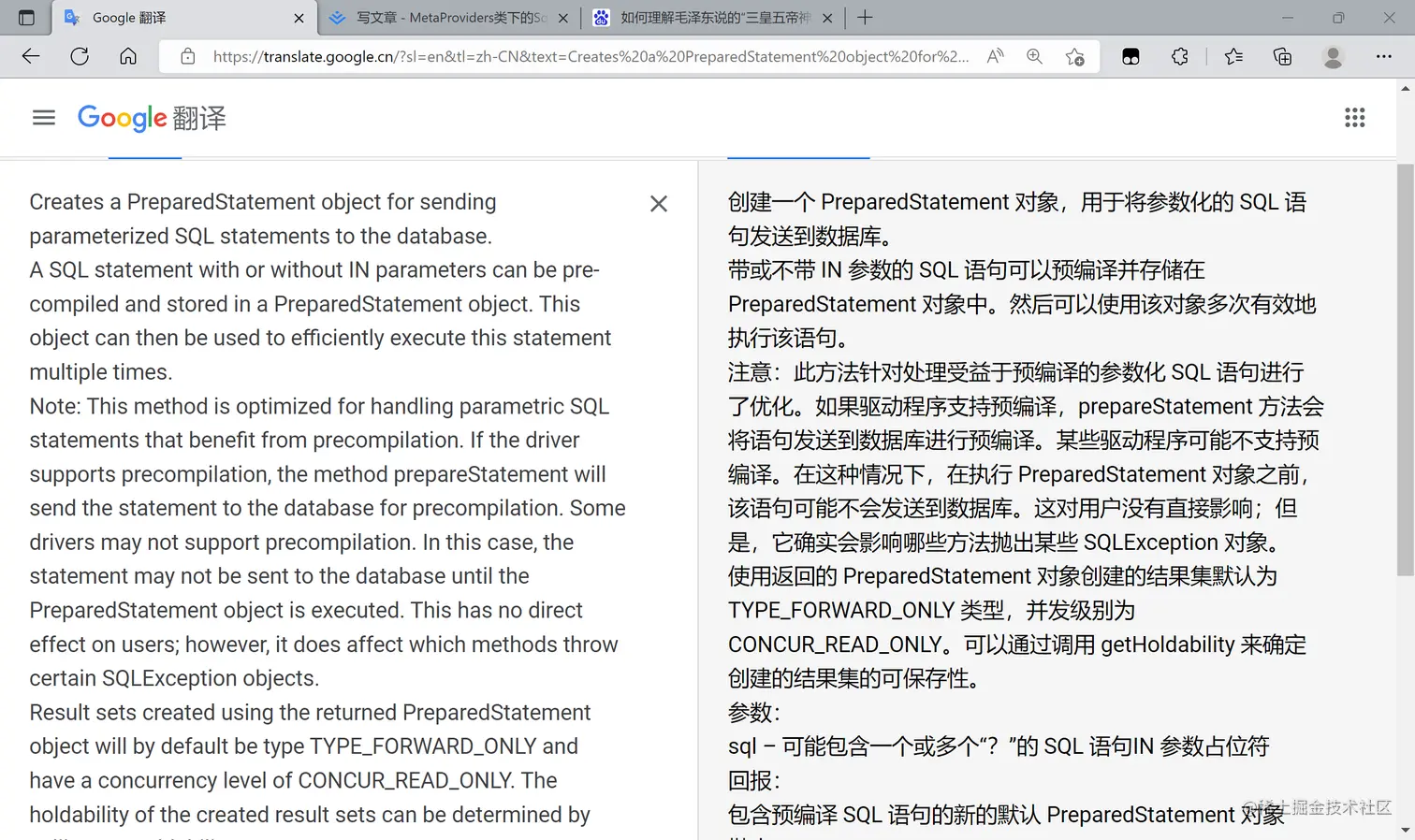
Task: Click the CONCUR_READ_ONLY text in the translation
Action: click(x=835, y=644)
